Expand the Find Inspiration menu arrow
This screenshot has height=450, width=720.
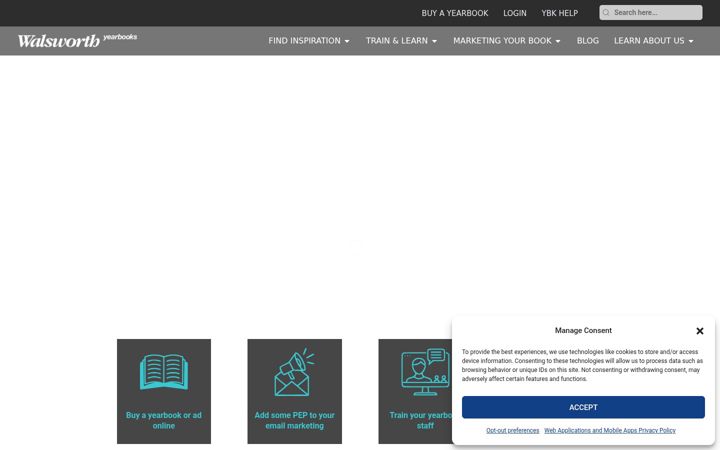(x=347, y=41)
